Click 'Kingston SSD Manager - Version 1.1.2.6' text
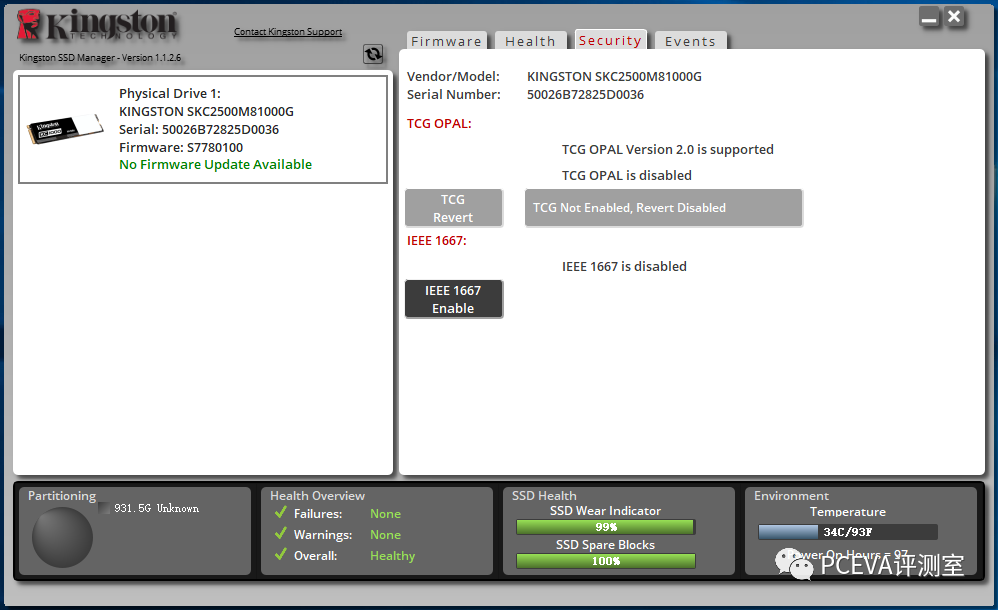Viewport: 998px width, 610px height. click(x=100, y=57)
